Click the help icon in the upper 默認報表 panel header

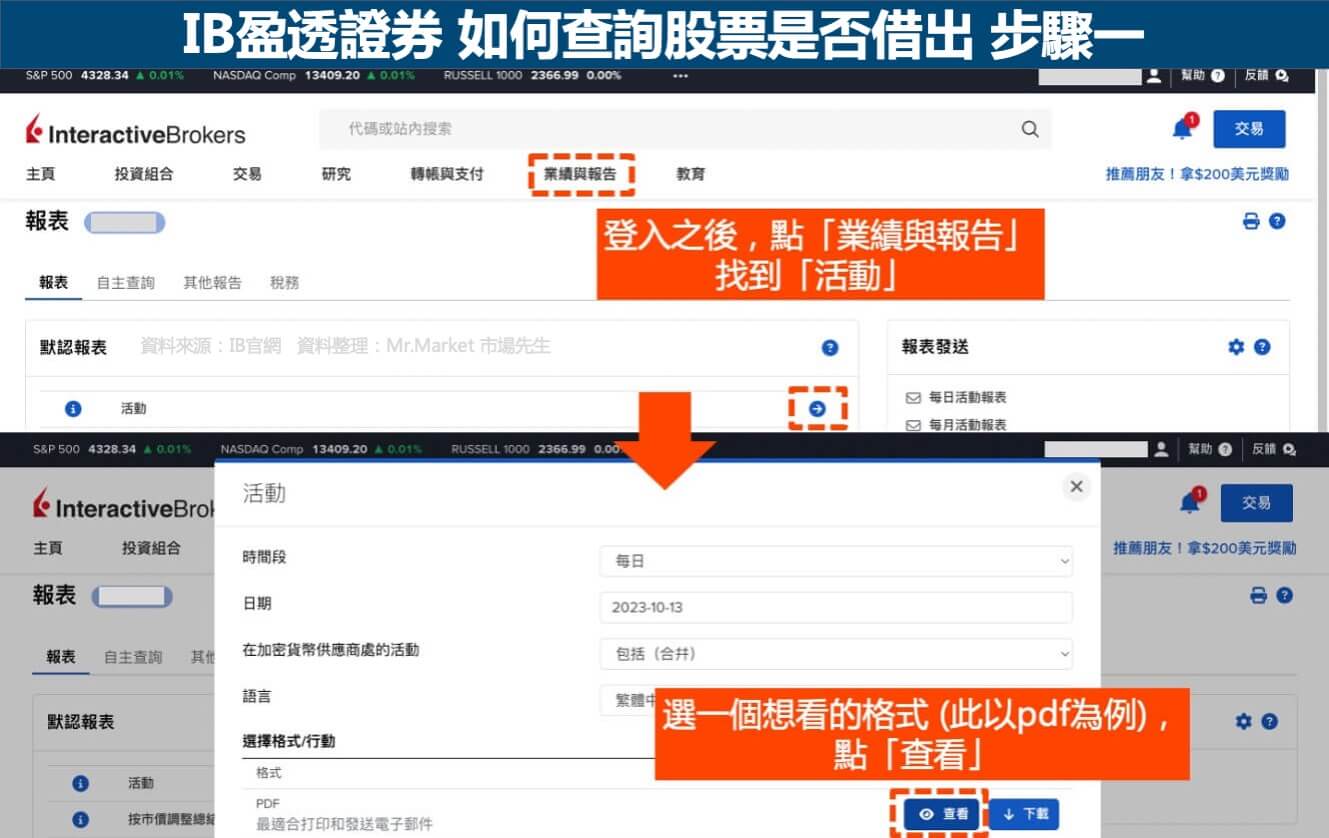tap(829, 348)
